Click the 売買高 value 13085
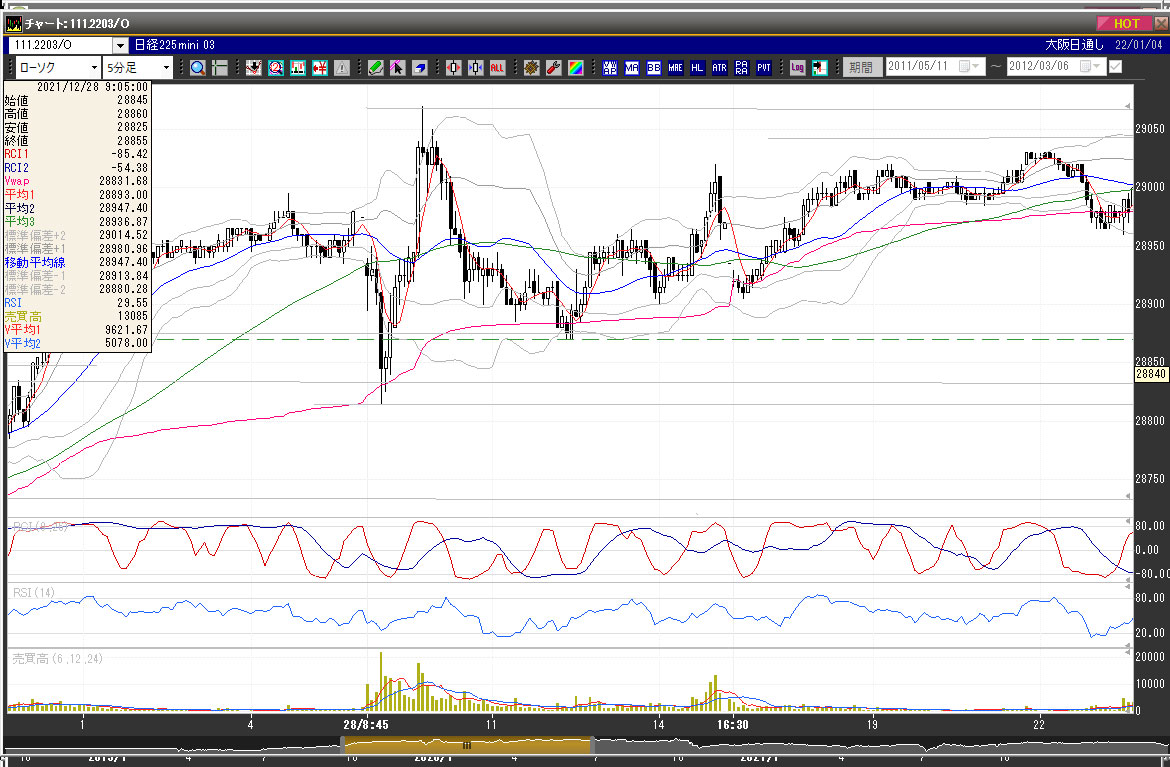1170x767 pixels. 133,316
